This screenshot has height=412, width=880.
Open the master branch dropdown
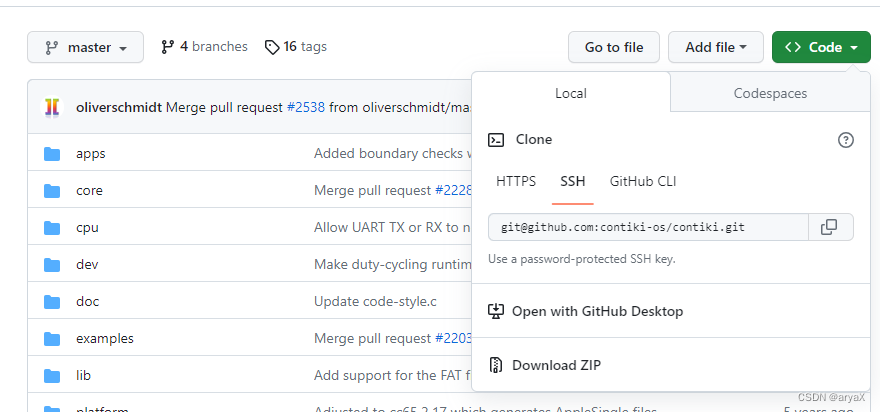coord(85,47)
